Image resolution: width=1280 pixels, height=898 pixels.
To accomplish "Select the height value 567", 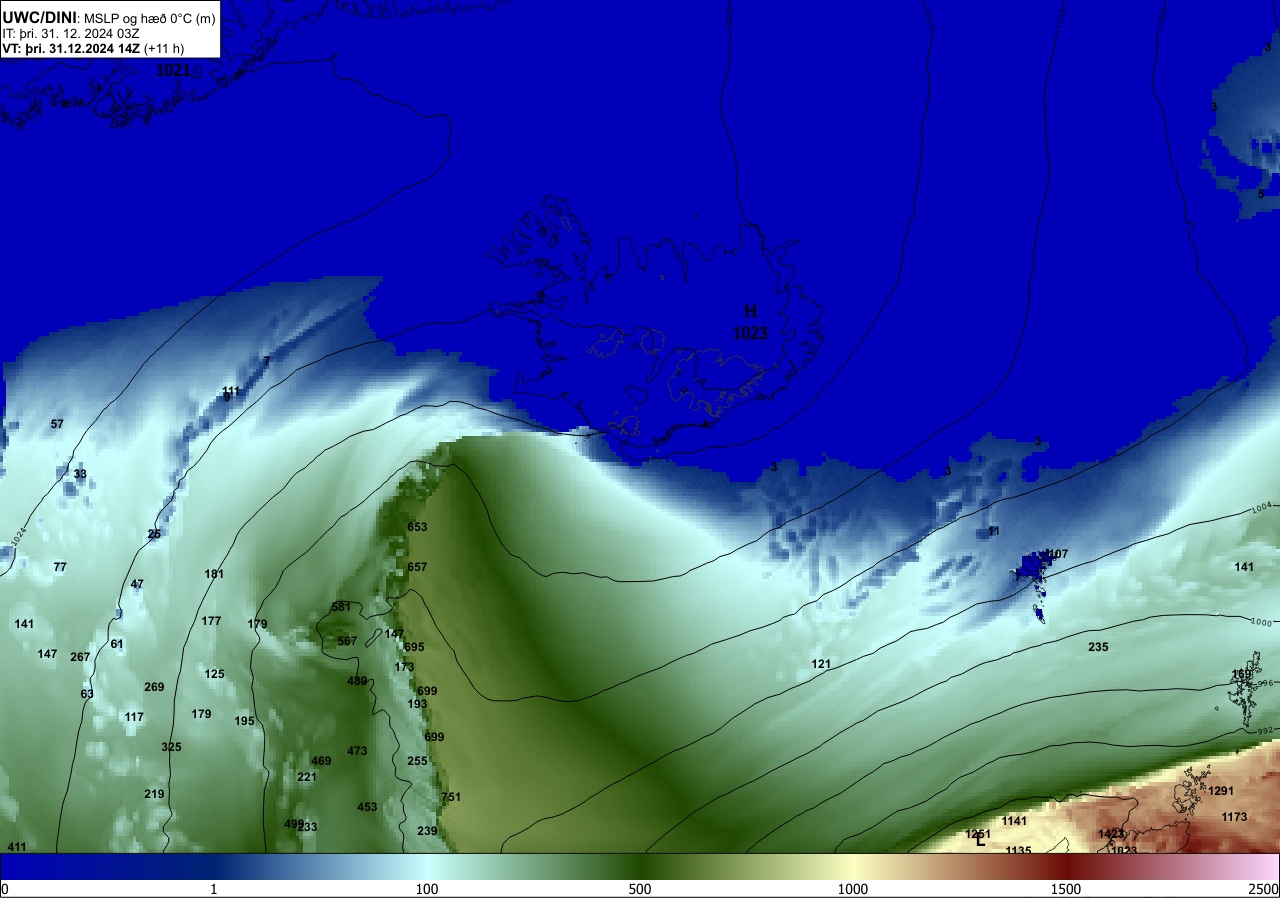I will click(347, 641).
